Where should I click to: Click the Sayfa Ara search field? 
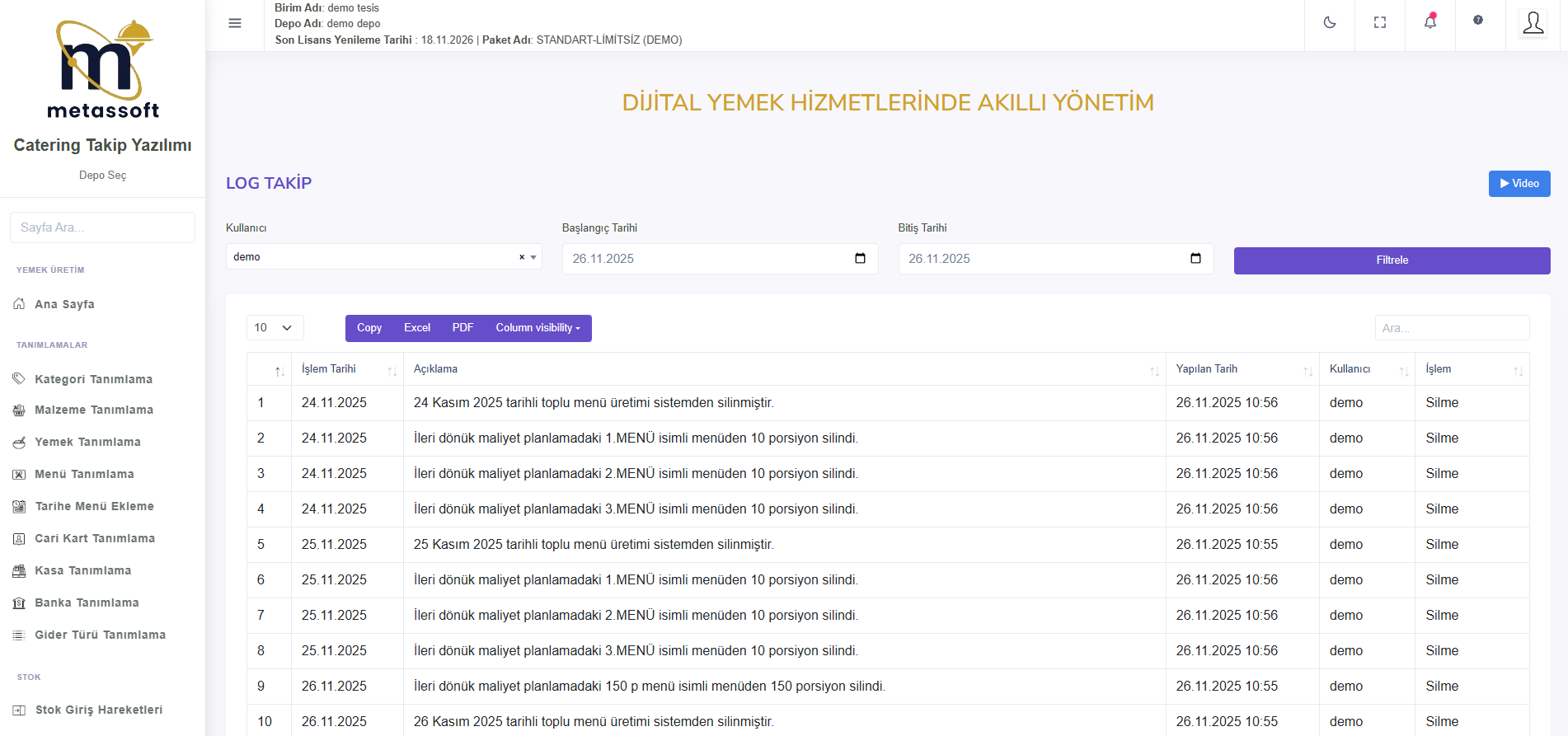[x=102, y=227]
